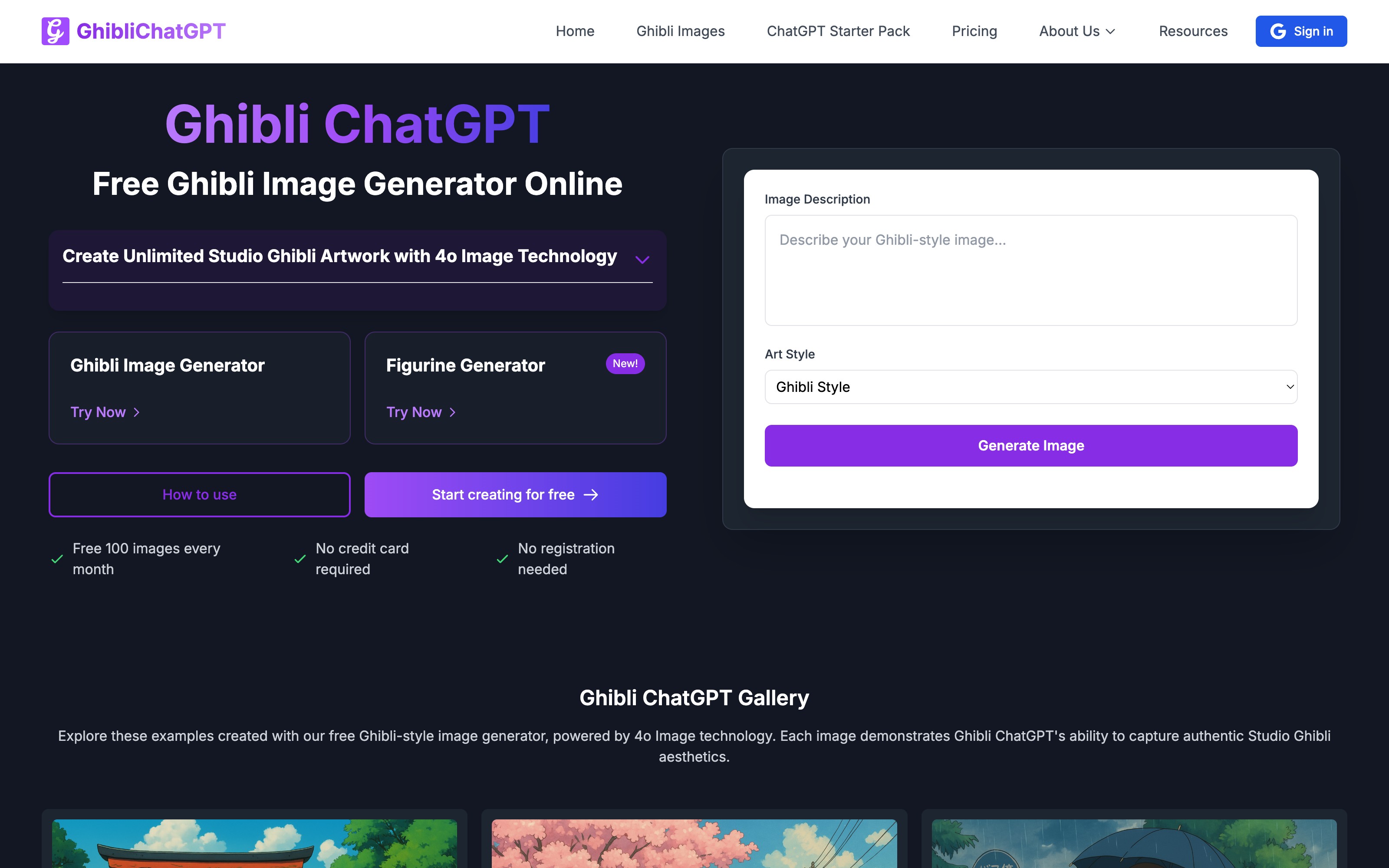The width and height of the screenshot is (1389, 868).
Task: Click the arrow icon in Start creating for free
Action: (x=591, y=495)
